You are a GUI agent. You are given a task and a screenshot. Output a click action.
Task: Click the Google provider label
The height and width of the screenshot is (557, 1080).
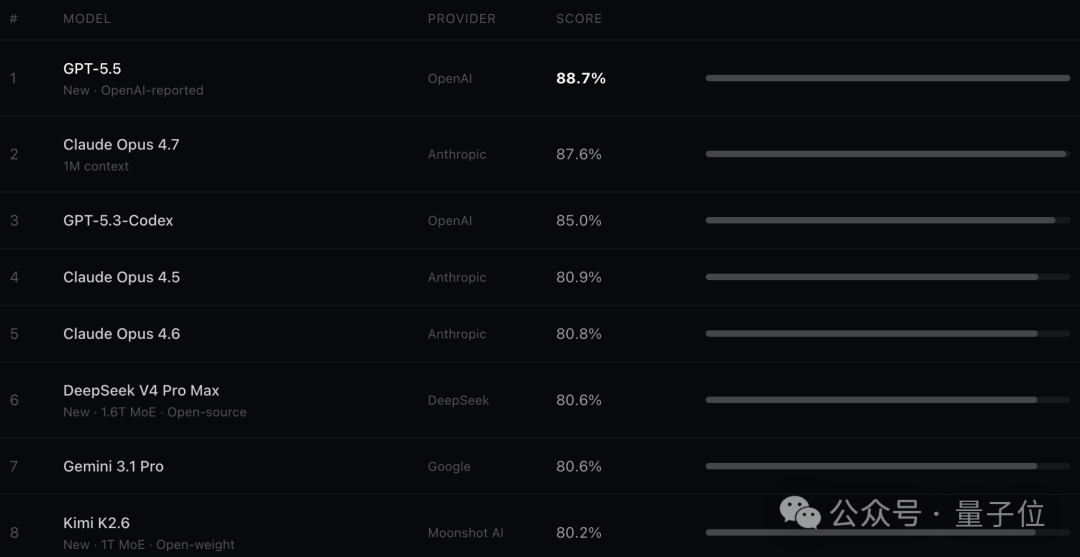pos(449,466)
